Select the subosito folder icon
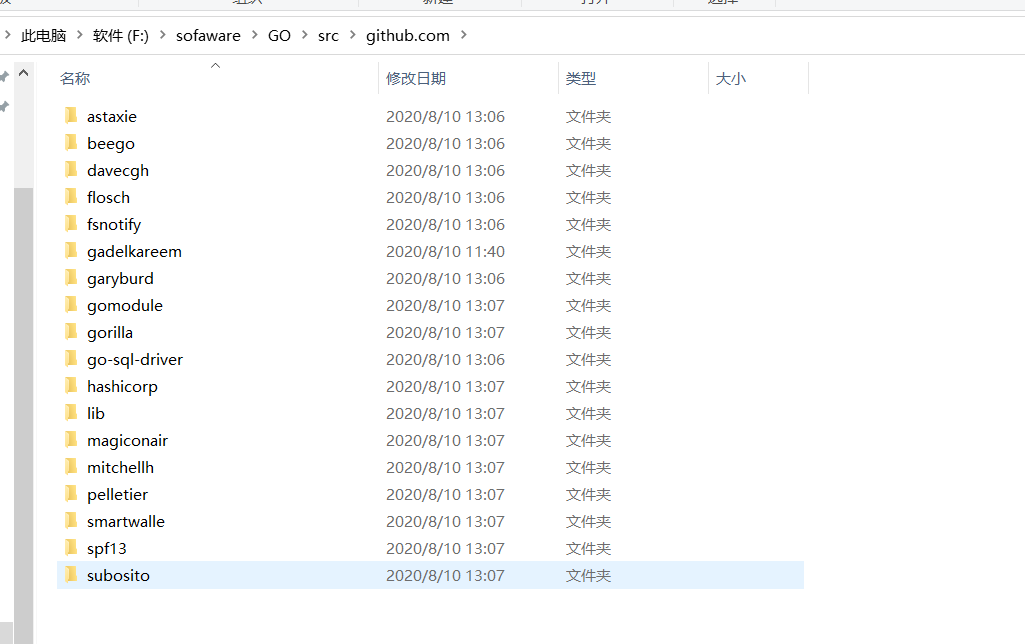Screen dimensions: 1025x644 click(x=71, y=575)
